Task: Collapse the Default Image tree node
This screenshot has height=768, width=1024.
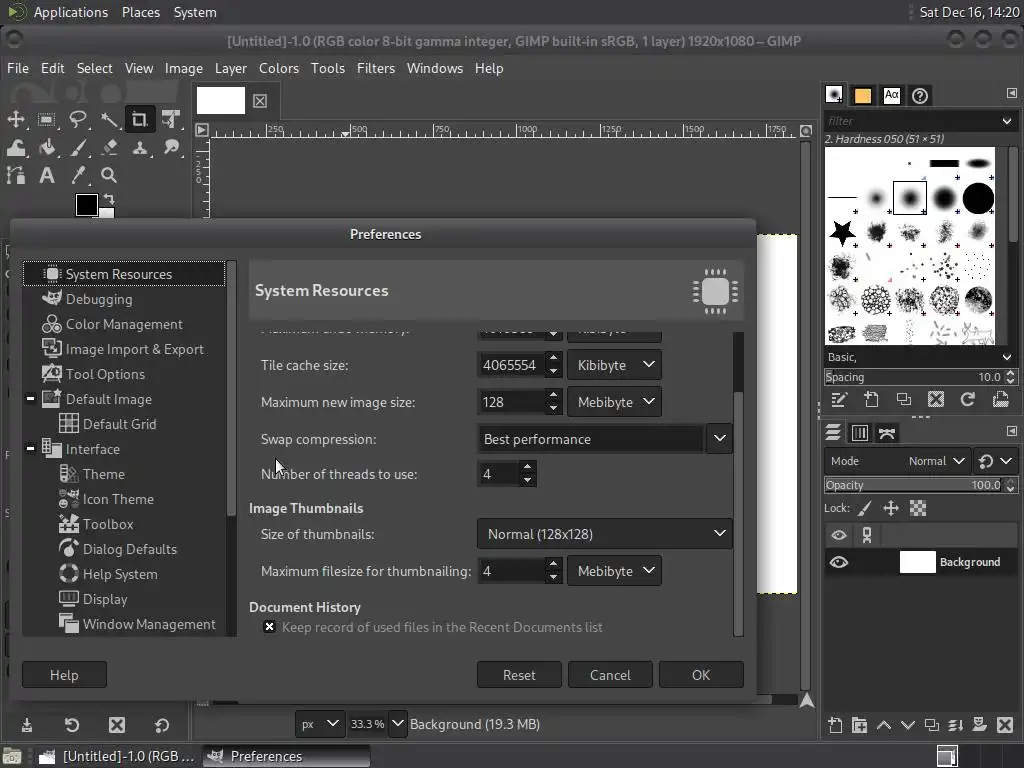Action: (30, 398)
